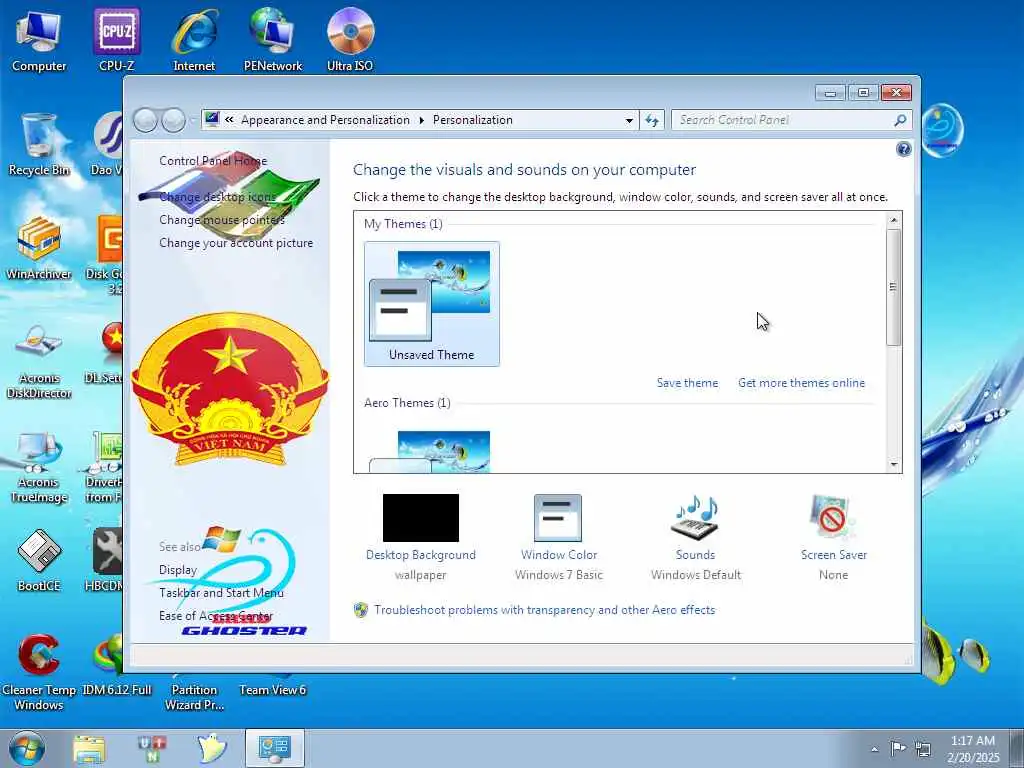1024x768 pixels.
Task: Show hidden tray icons arrow
Action: [874, 749]
